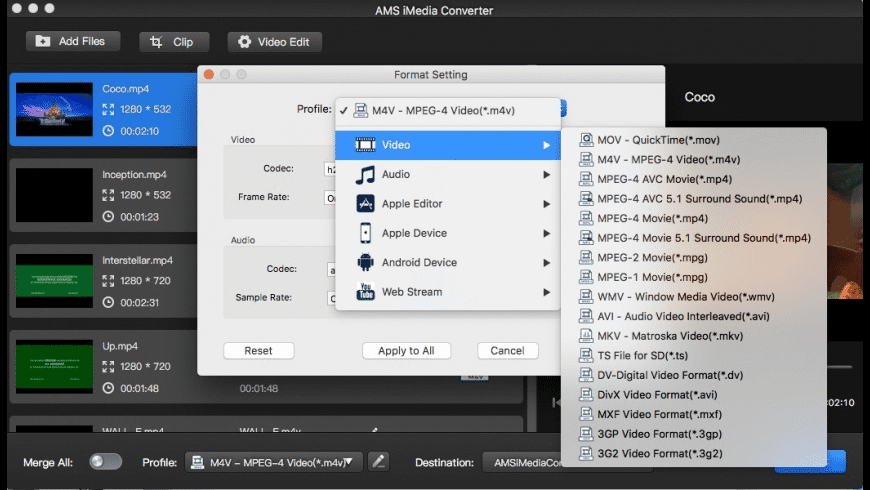Screen dimensions: 870x490
Task: Choose WMV - Window Media Video format
Action: tap(694, 297)
